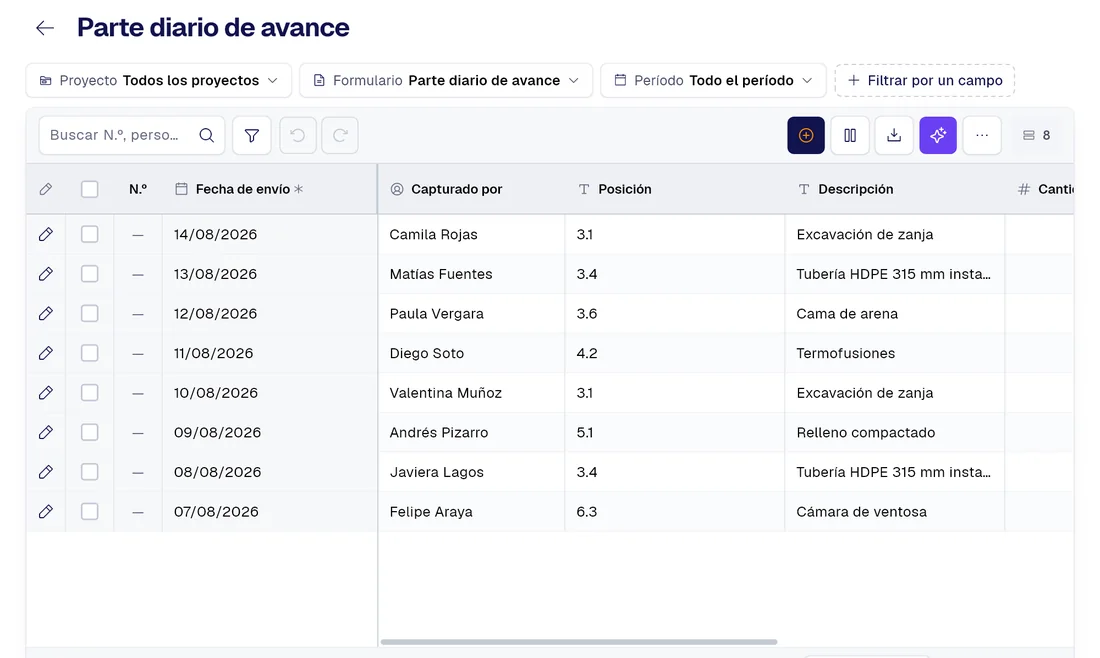Click the position 5.1 cell
This screenshot has width=1100, height=658.
675,433
